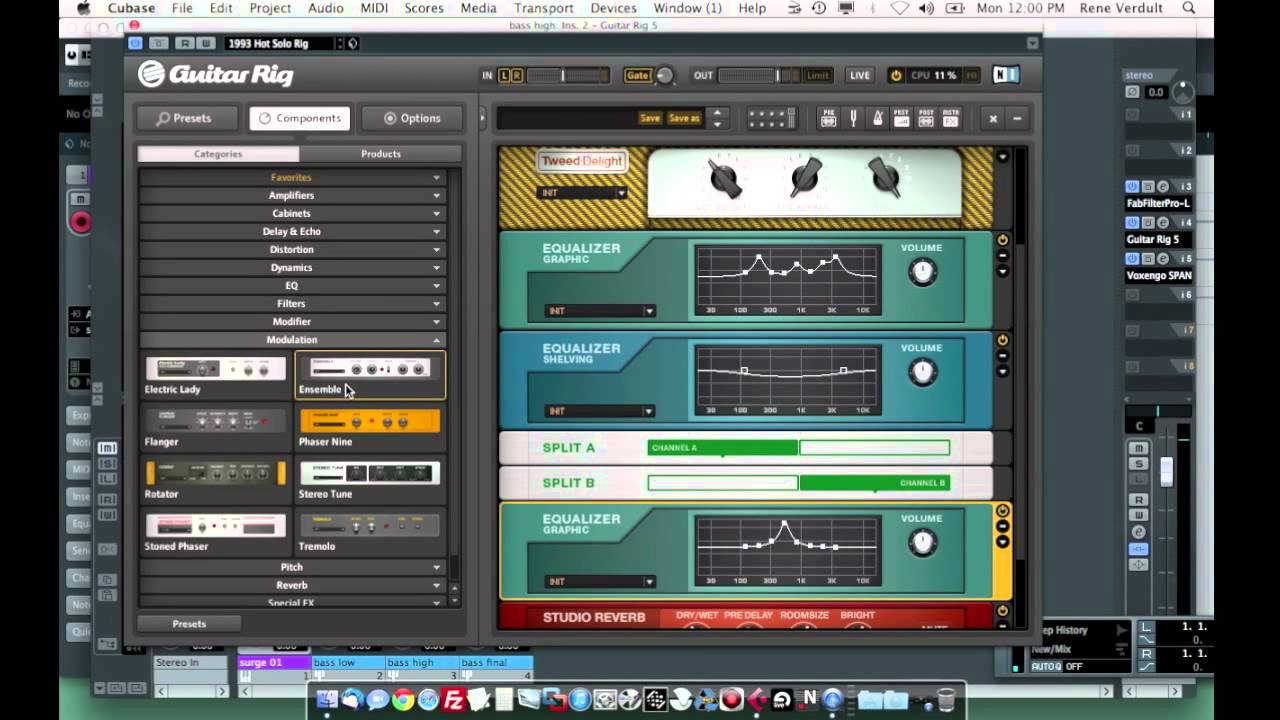Select the Stoned Phaser component
The image size is (1280, 720).
[215, 532]
